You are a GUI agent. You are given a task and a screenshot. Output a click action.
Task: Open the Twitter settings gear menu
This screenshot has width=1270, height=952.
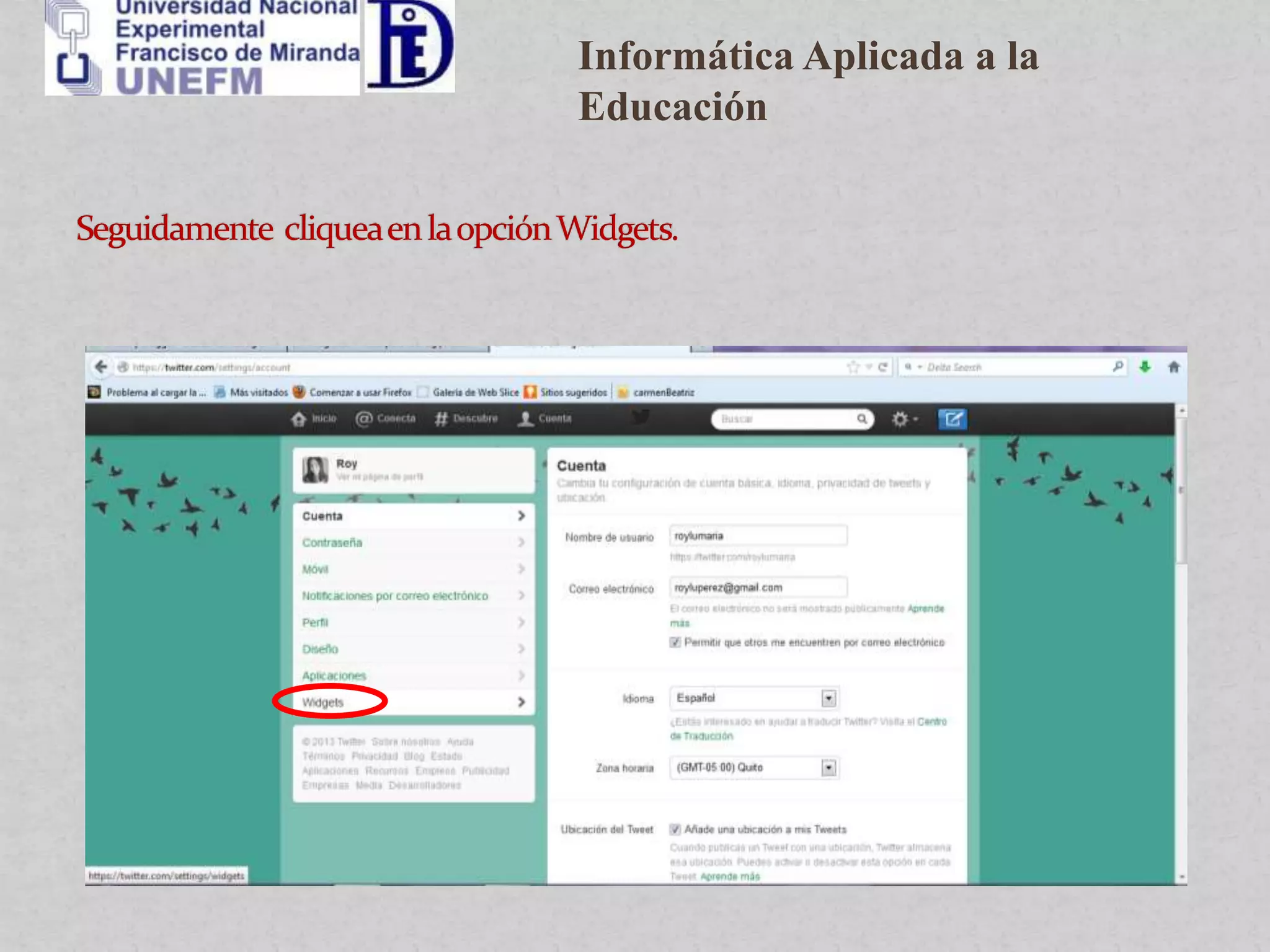coord(904,419)
